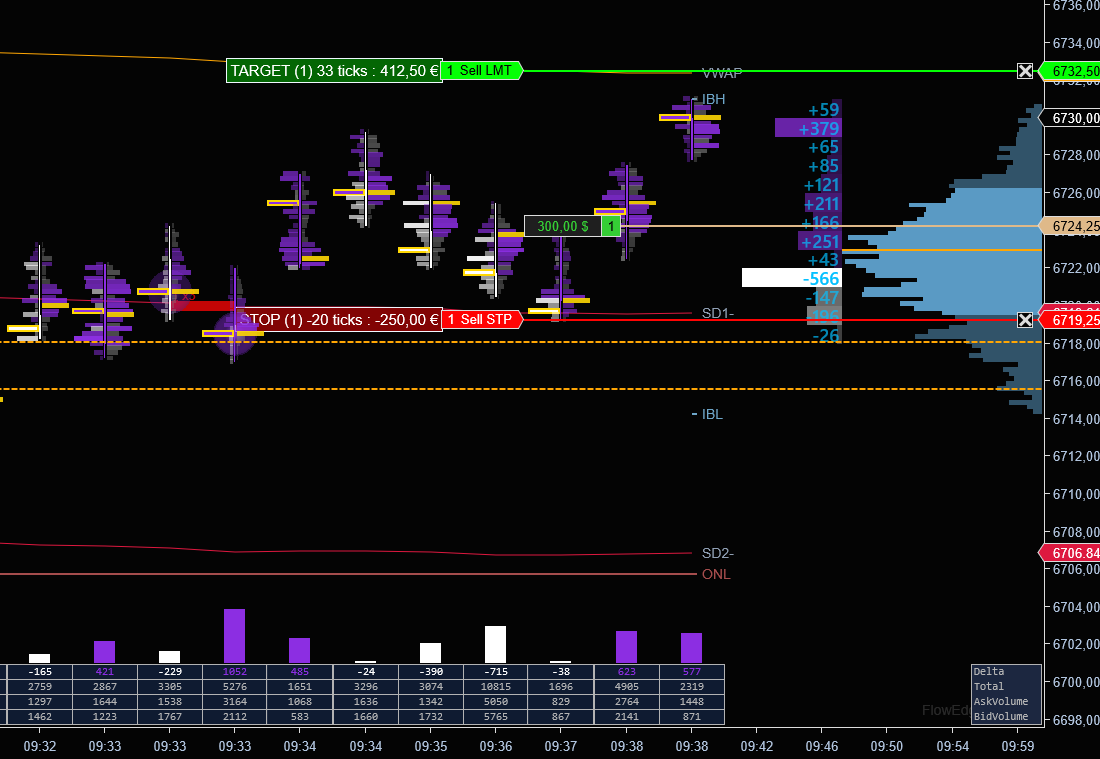Cancel the target order with its X button

pyautogui.click(x=1025, y=71)
